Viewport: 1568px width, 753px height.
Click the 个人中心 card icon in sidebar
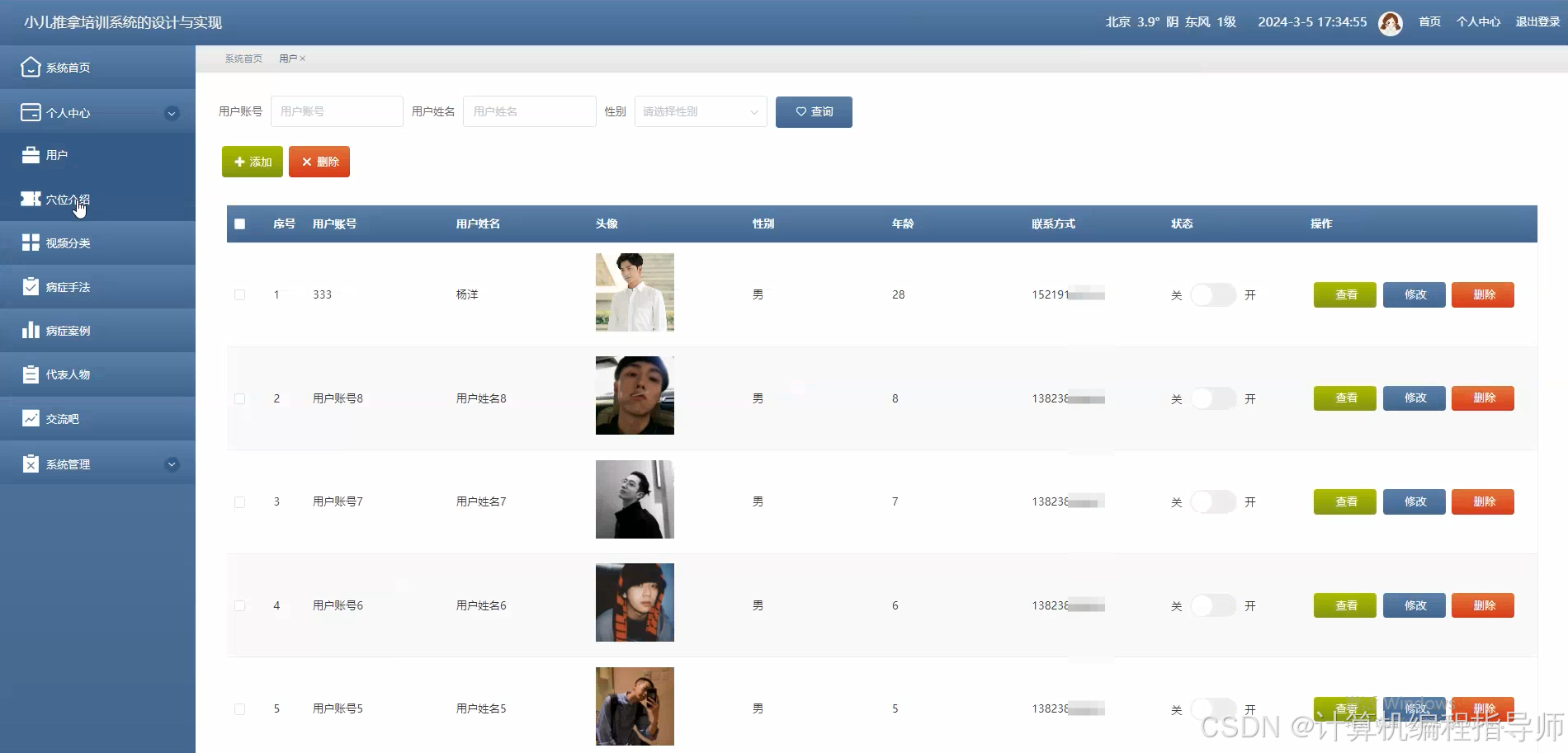(31, 112)
